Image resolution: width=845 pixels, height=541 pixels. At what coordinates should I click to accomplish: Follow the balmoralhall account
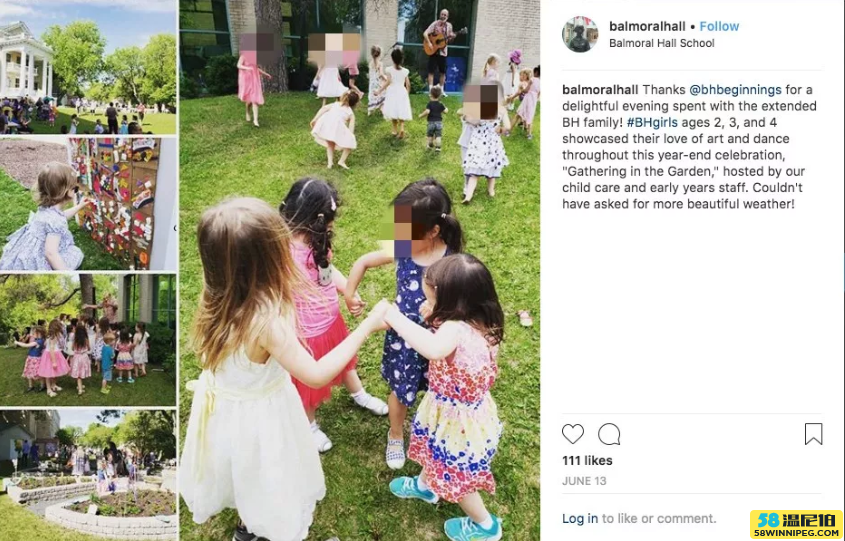[719, 26]
